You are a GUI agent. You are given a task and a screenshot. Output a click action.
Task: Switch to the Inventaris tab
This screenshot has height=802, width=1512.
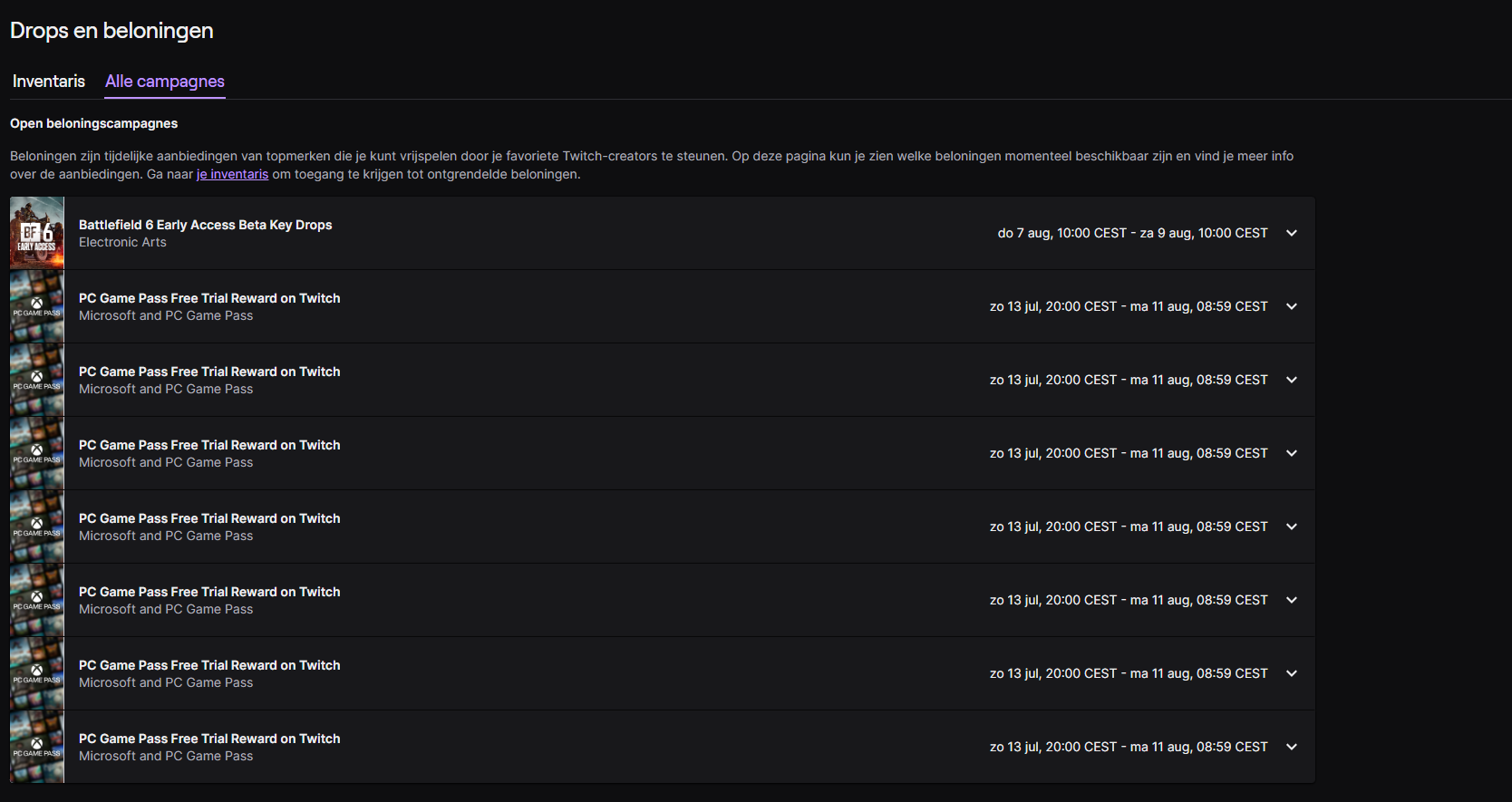pyautogui.click(x=49, y=82)
